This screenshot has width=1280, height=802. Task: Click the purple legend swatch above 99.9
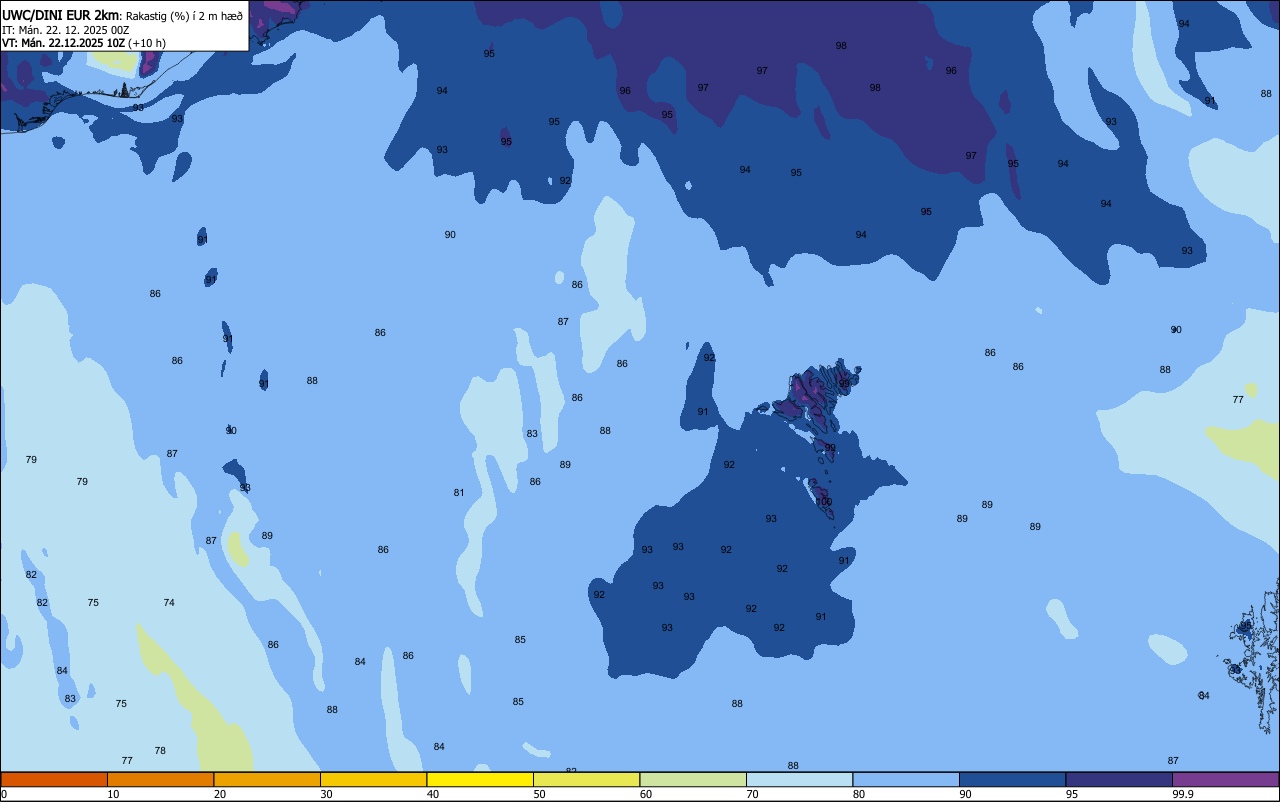(1225, 779)
